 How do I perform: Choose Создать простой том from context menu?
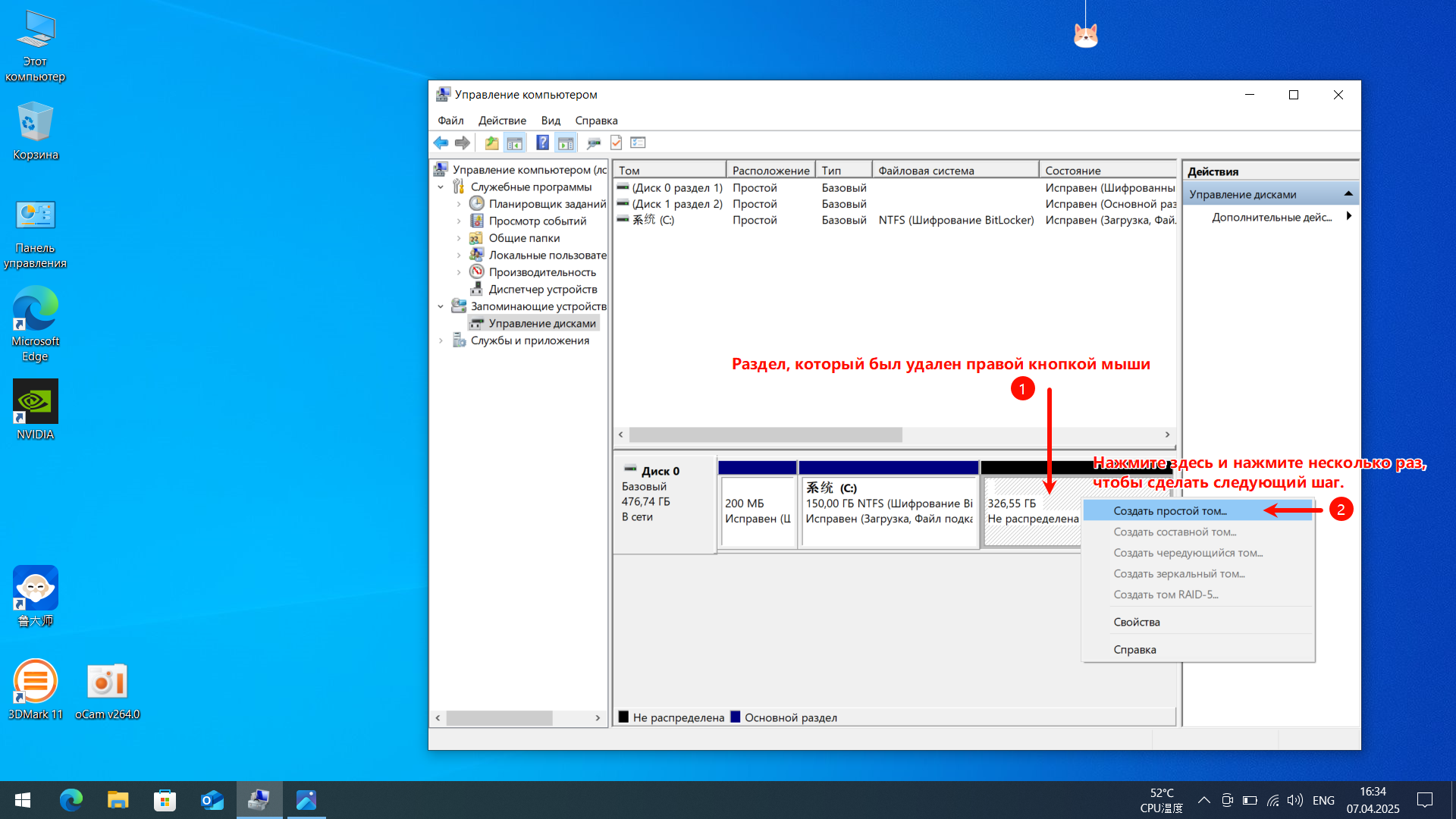[x=1169, y=511]
